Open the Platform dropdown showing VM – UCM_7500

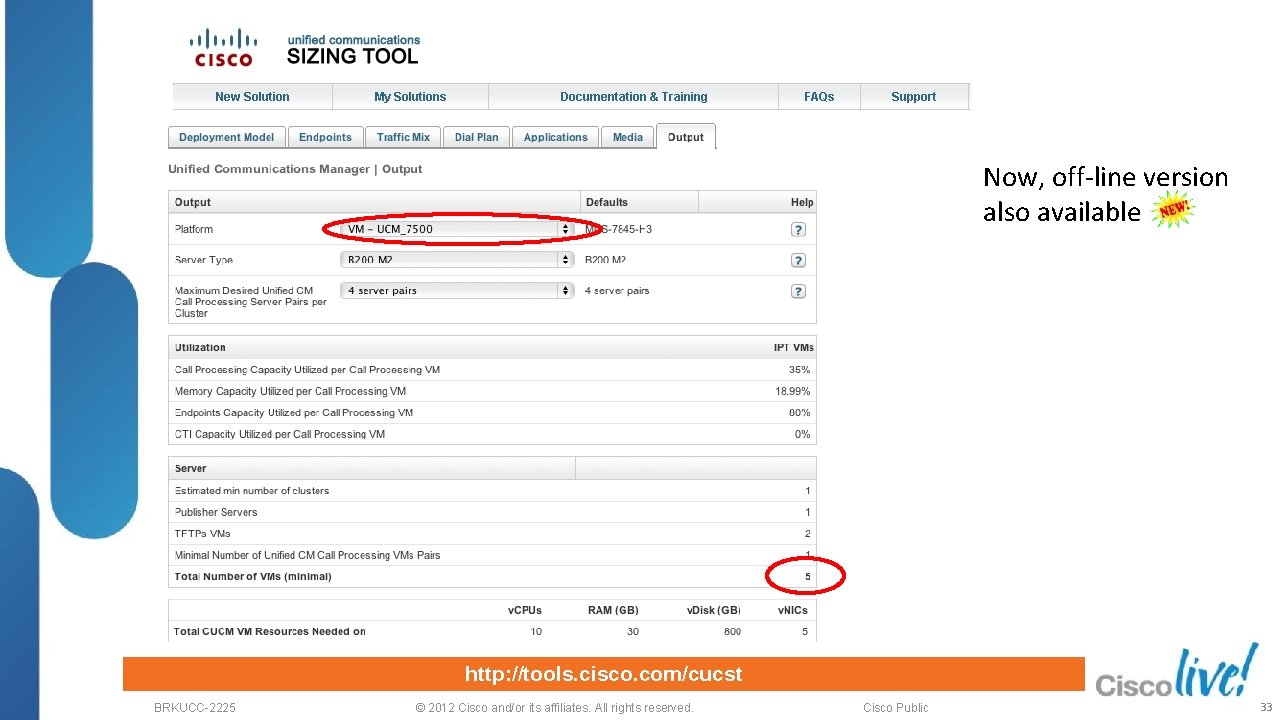pos(457,229)
